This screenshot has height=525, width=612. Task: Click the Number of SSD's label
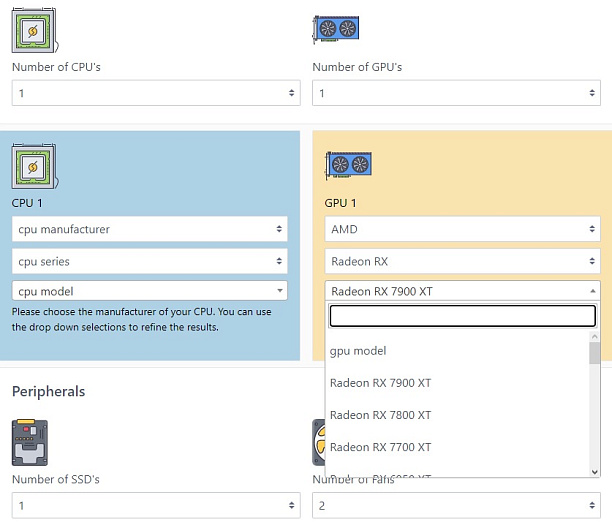(56, 479)
